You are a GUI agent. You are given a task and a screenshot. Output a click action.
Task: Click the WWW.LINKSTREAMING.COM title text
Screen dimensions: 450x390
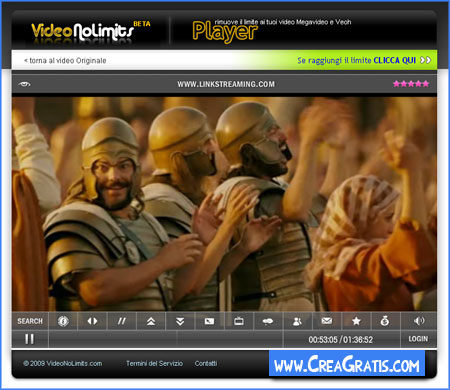pos(226,84)
